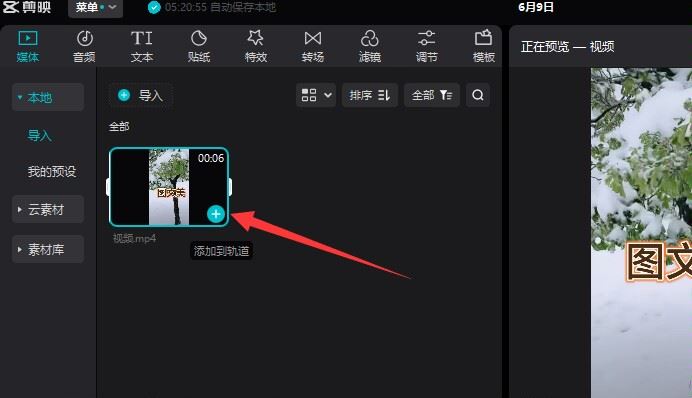Open the 贴纸 stickers tab
The height and width of the screenshot is (398, 692).
(x=199, y=46)
